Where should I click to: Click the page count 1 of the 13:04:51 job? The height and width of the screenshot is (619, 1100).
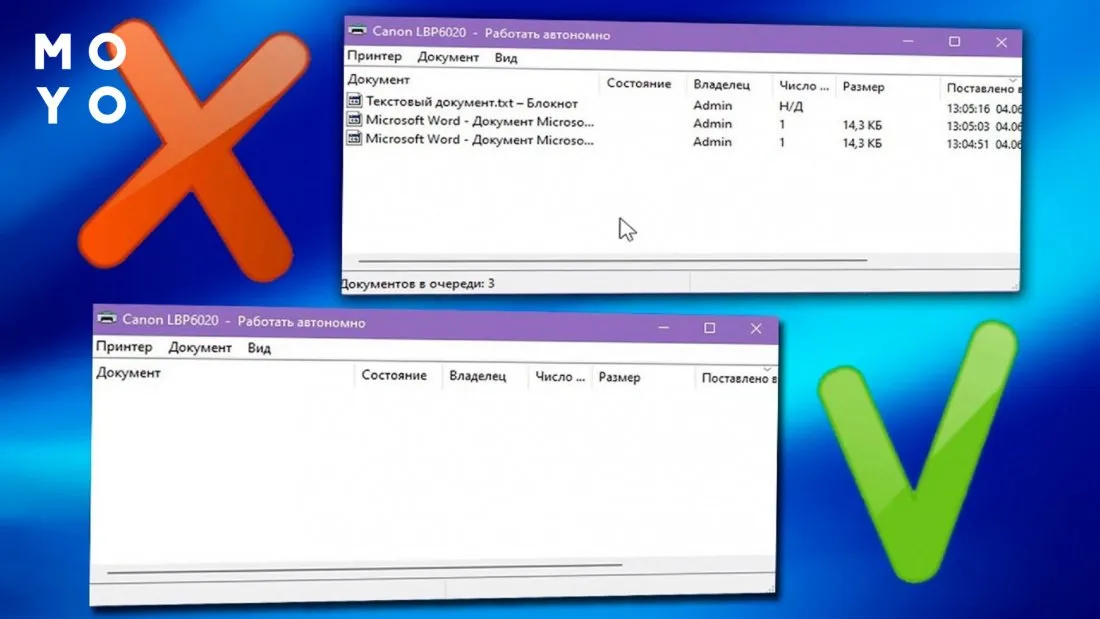[782, 142]
